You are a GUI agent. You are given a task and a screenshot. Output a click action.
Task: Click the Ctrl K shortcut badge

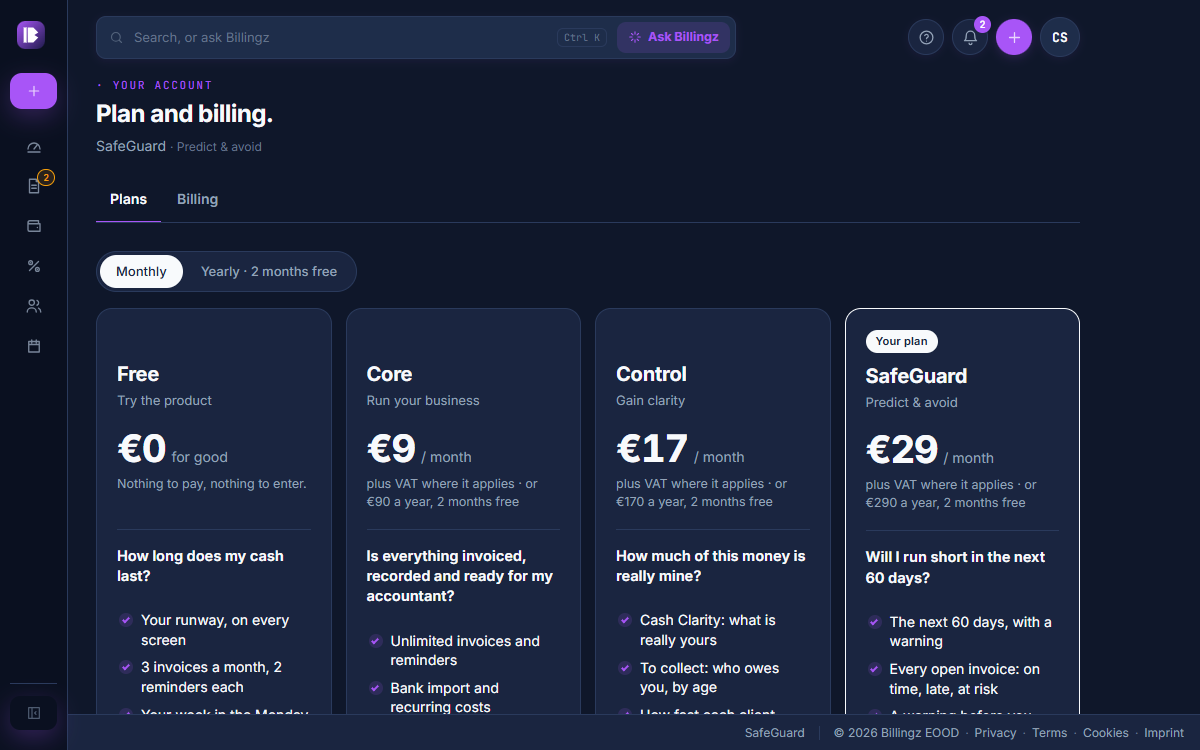pos(582,38)
